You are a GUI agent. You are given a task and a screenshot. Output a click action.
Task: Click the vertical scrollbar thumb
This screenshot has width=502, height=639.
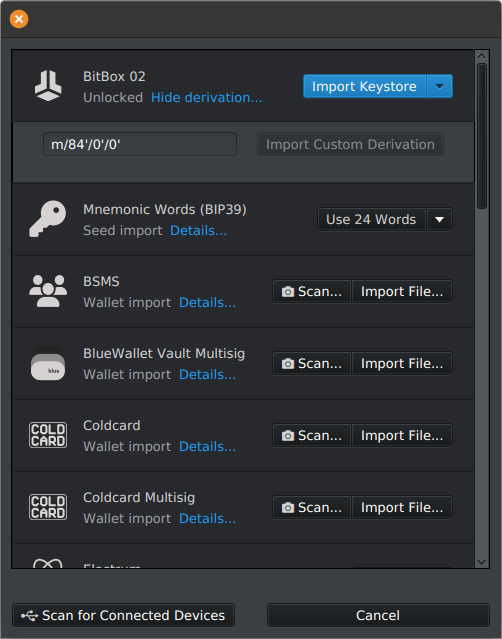pos(482,136)
